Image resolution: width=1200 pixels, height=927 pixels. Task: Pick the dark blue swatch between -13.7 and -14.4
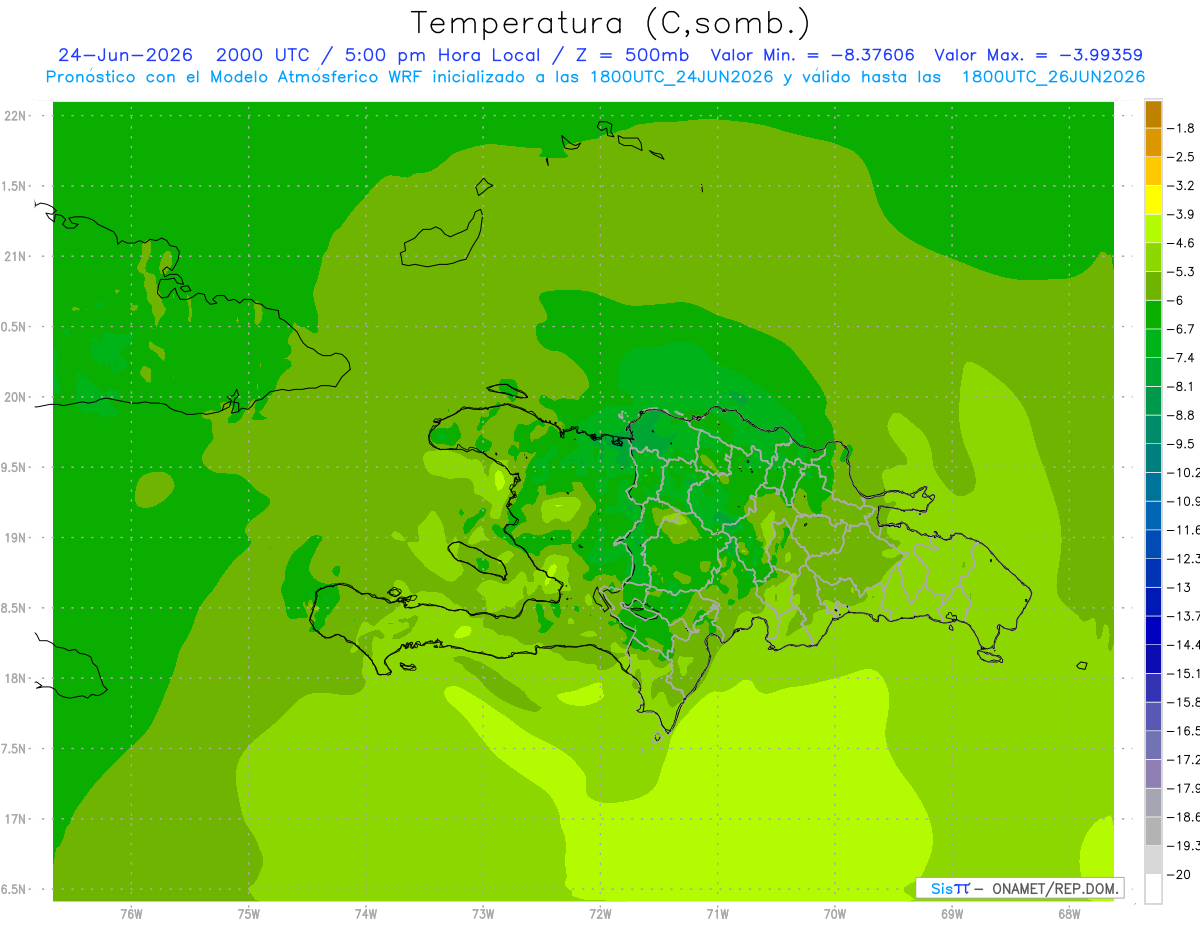1153,630
